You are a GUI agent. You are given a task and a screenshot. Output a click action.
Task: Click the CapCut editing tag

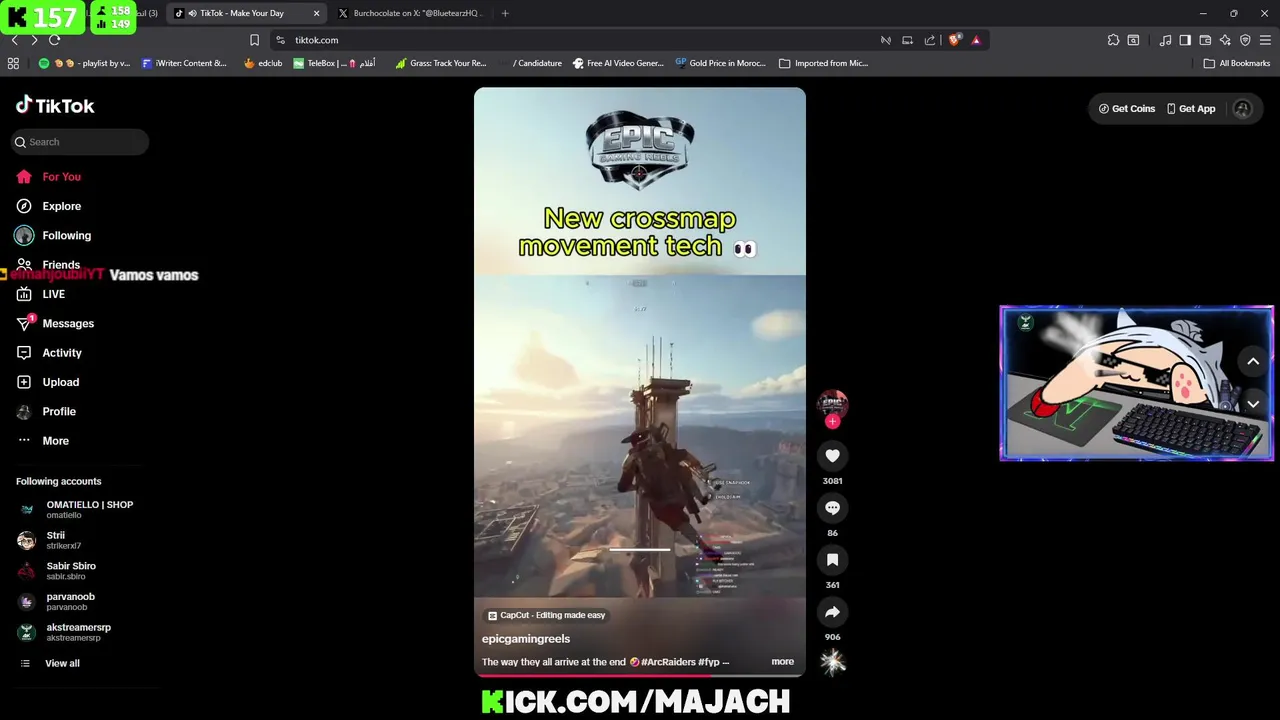(546, 616)
